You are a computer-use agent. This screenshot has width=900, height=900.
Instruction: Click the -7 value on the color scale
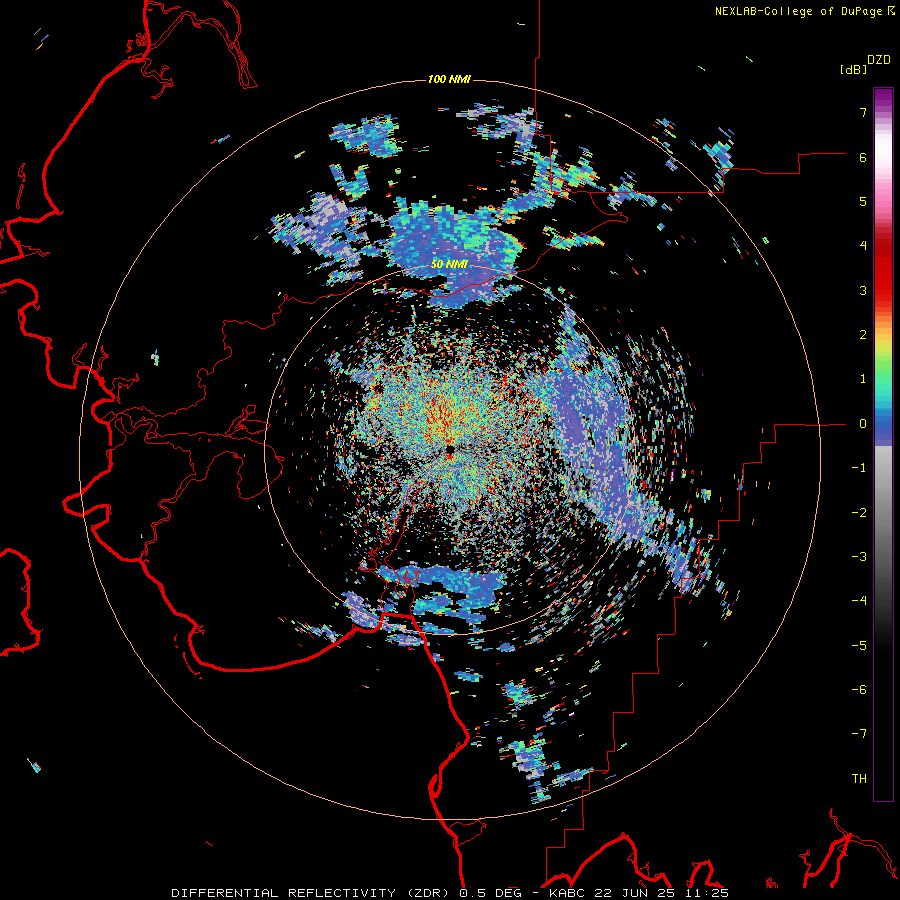(x=859, y=734)
